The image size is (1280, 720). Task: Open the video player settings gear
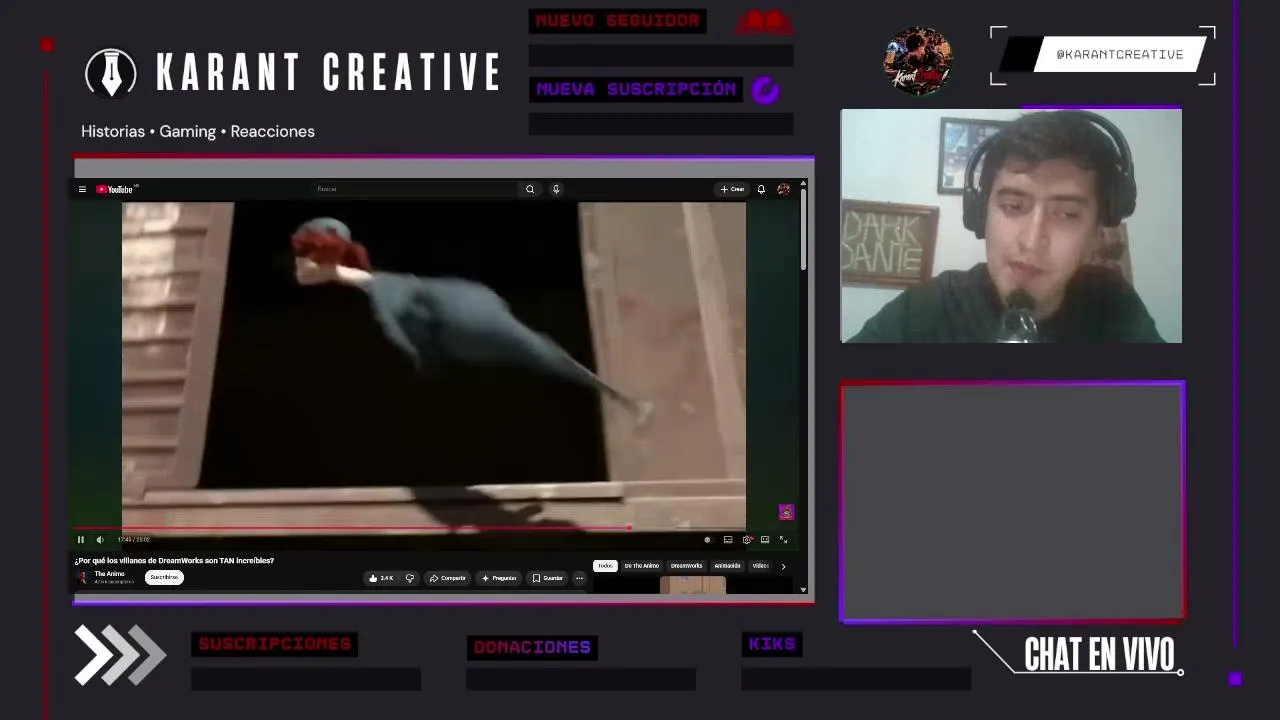coord(747,540)
